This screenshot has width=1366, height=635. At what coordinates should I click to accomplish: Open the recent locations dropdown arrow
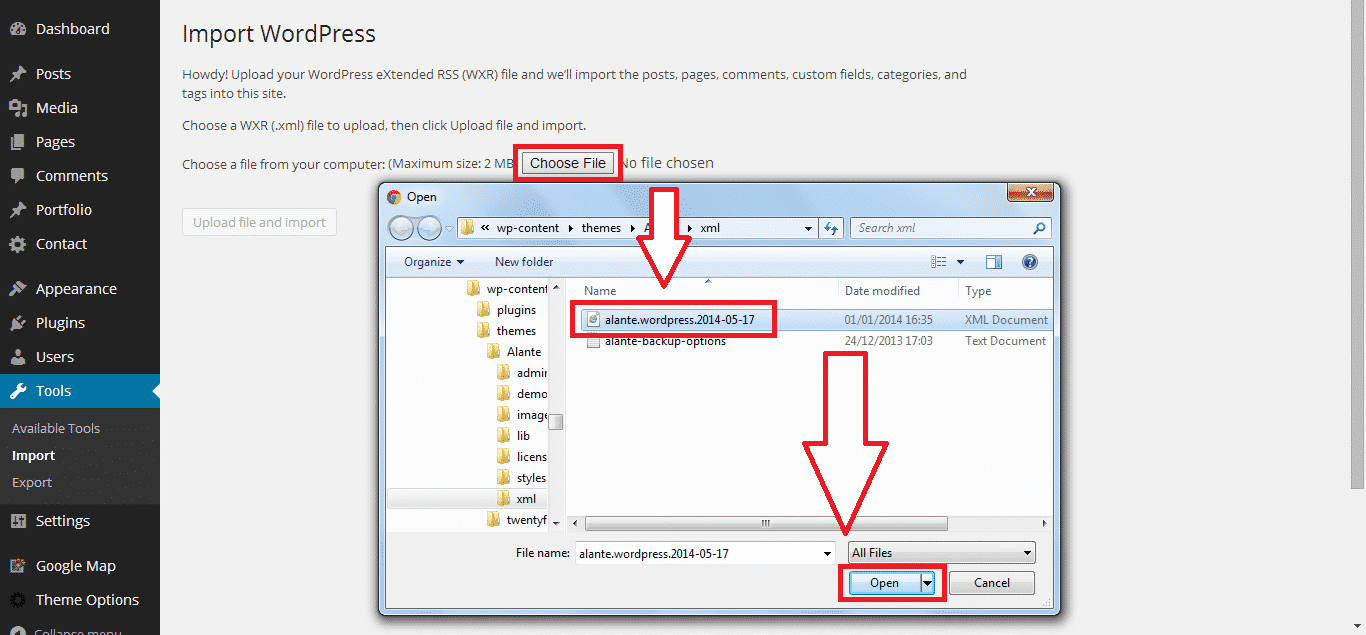tap(450, 228)
